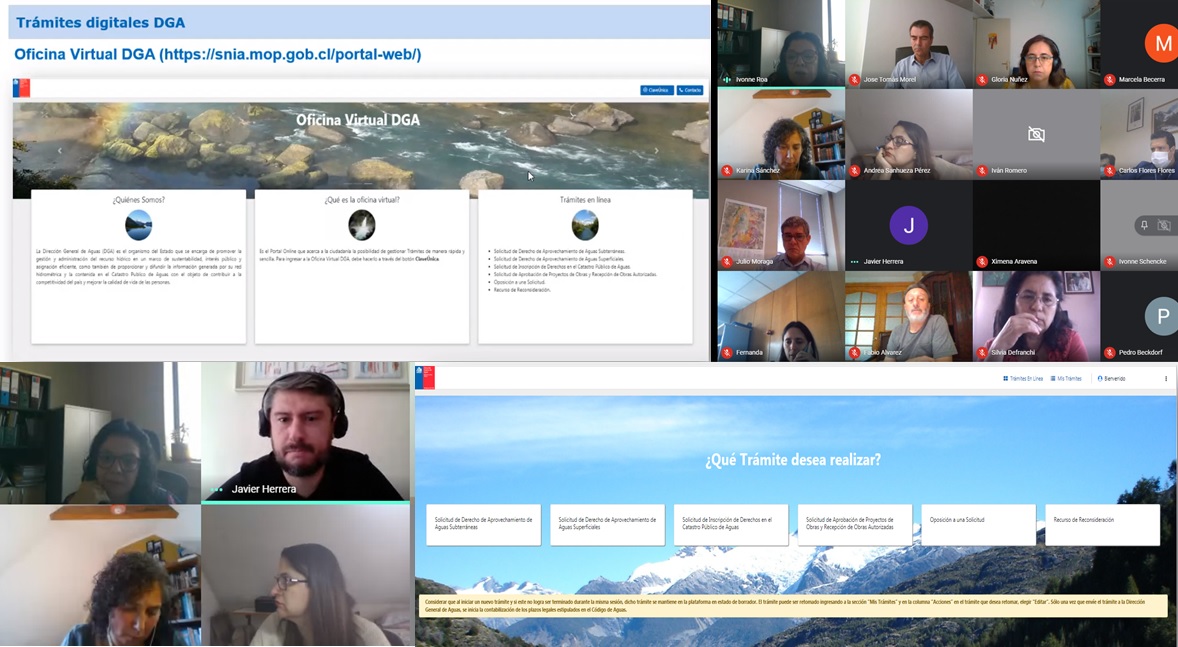
Task: Choose the Aguas Superficiales solicitud card
Action: [607, 525]
